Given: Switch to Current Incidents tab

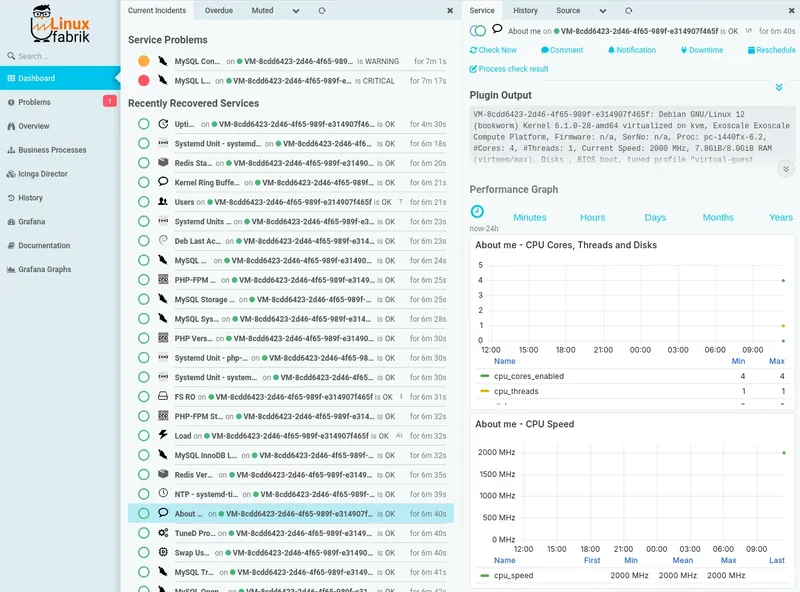Looking at the screenshot, I should 157,10.
